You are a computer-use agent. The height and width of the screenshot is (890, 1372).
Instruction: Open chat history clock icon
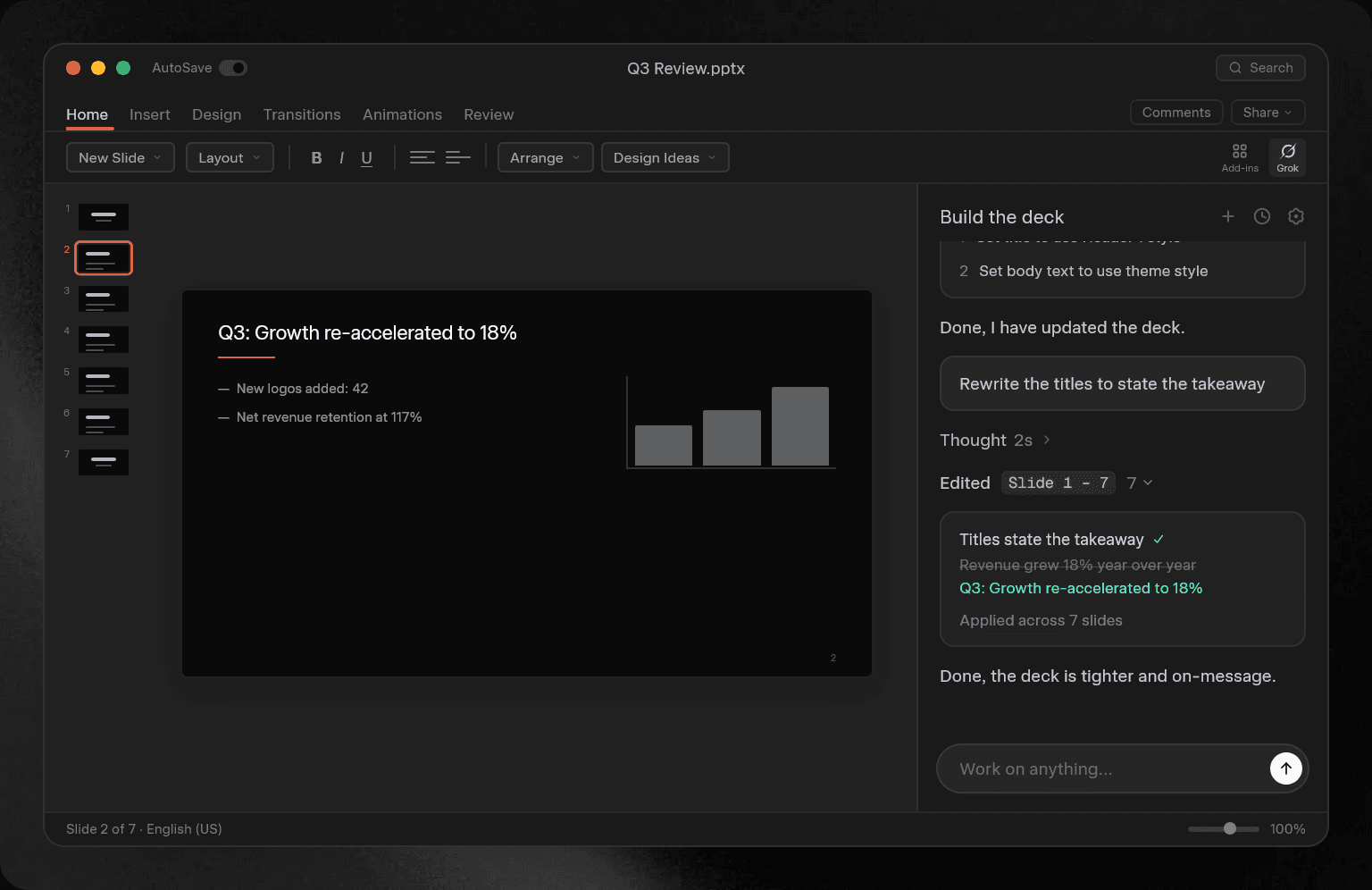[x=1262, y=216]
